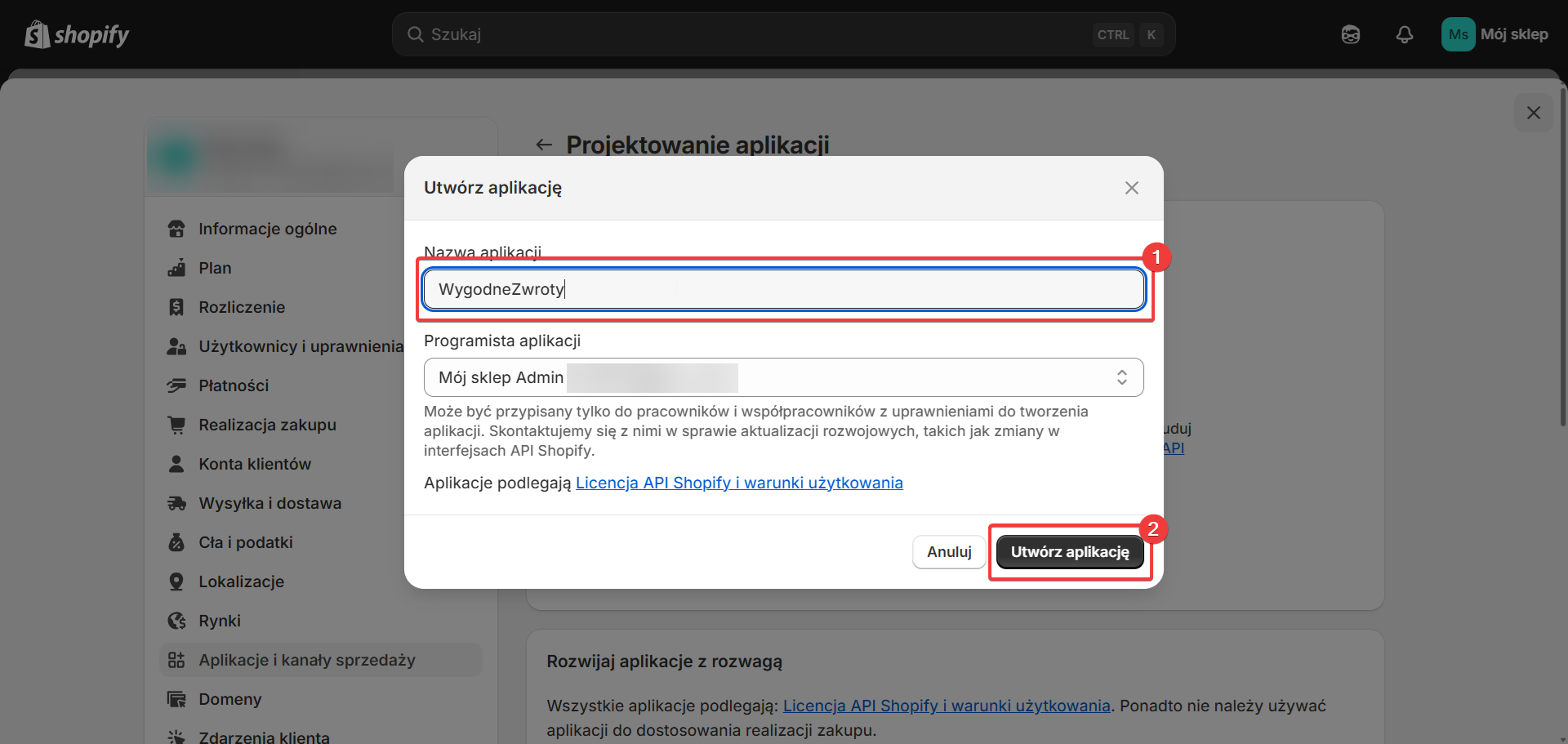Click the Shopify logo in header
Screen dimensions: 1568x744
(77, 34)
